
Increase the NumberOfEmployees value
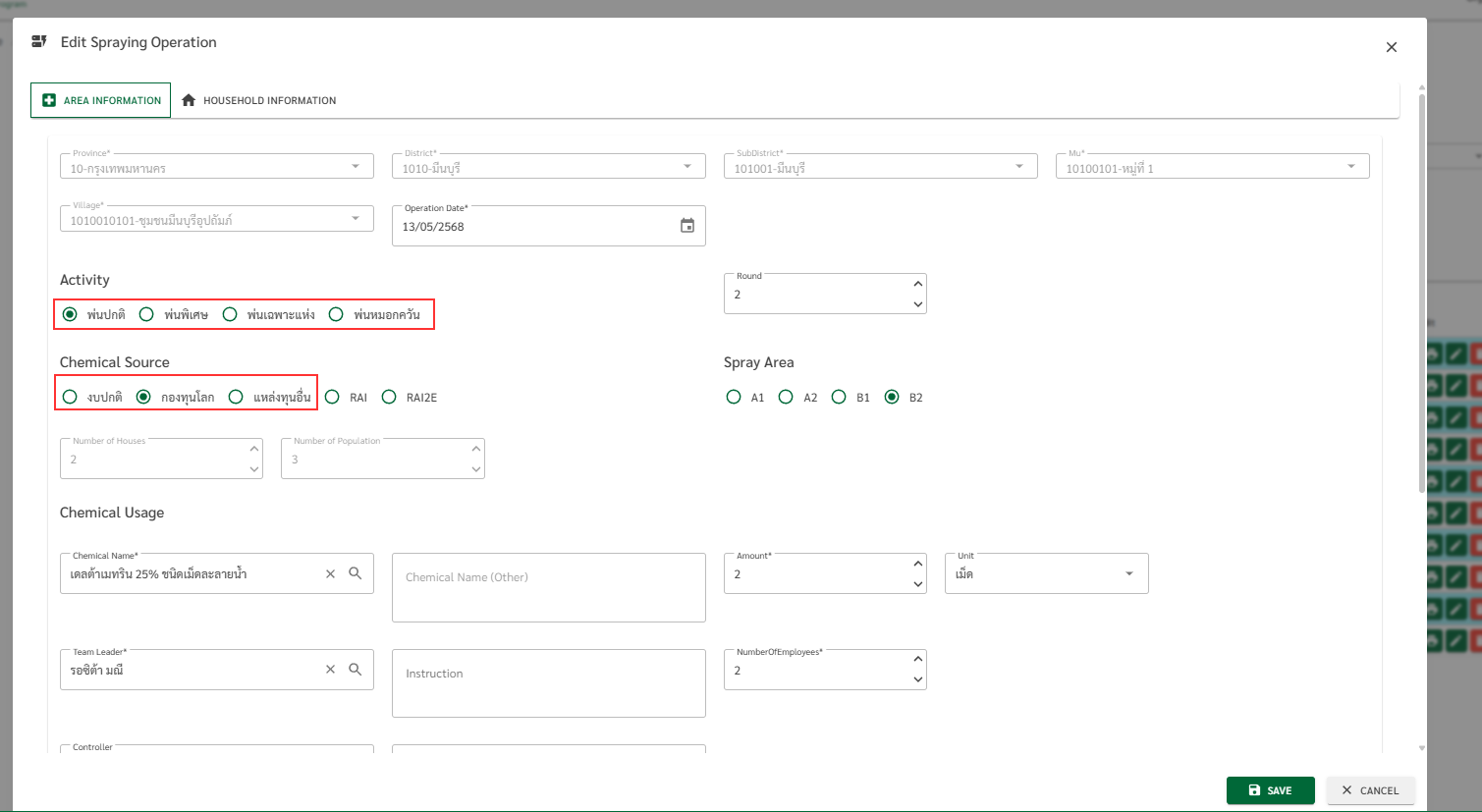tap(917, 659)
